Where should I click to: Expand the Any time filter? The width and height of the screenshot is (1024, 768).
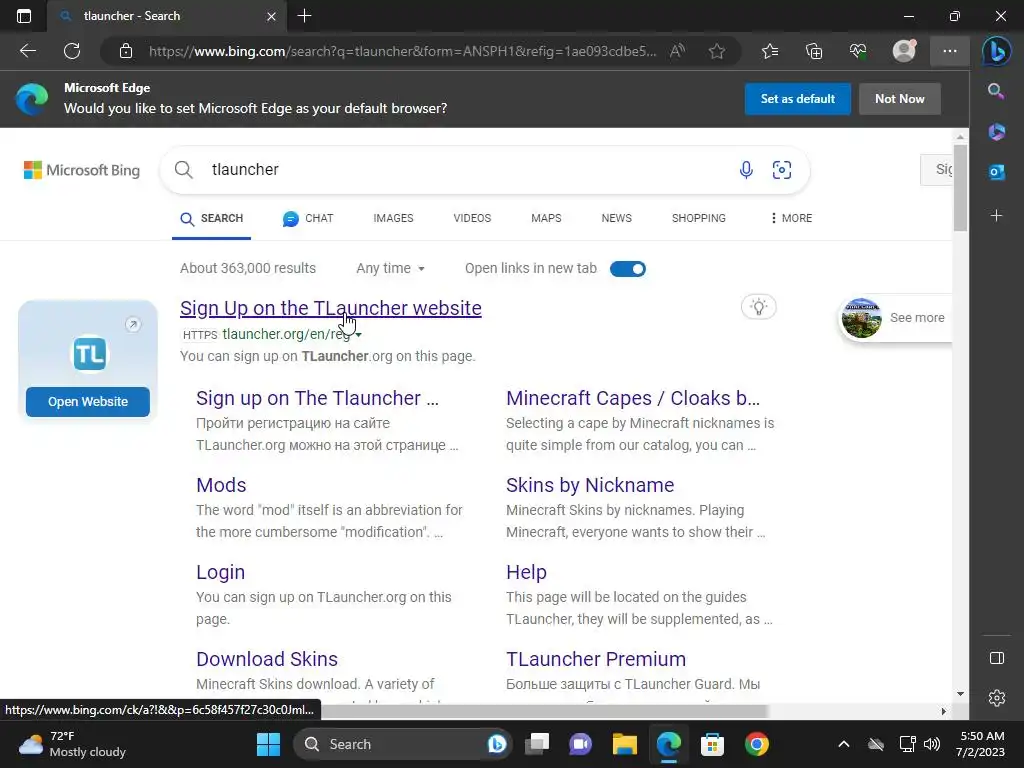point(390,268)
